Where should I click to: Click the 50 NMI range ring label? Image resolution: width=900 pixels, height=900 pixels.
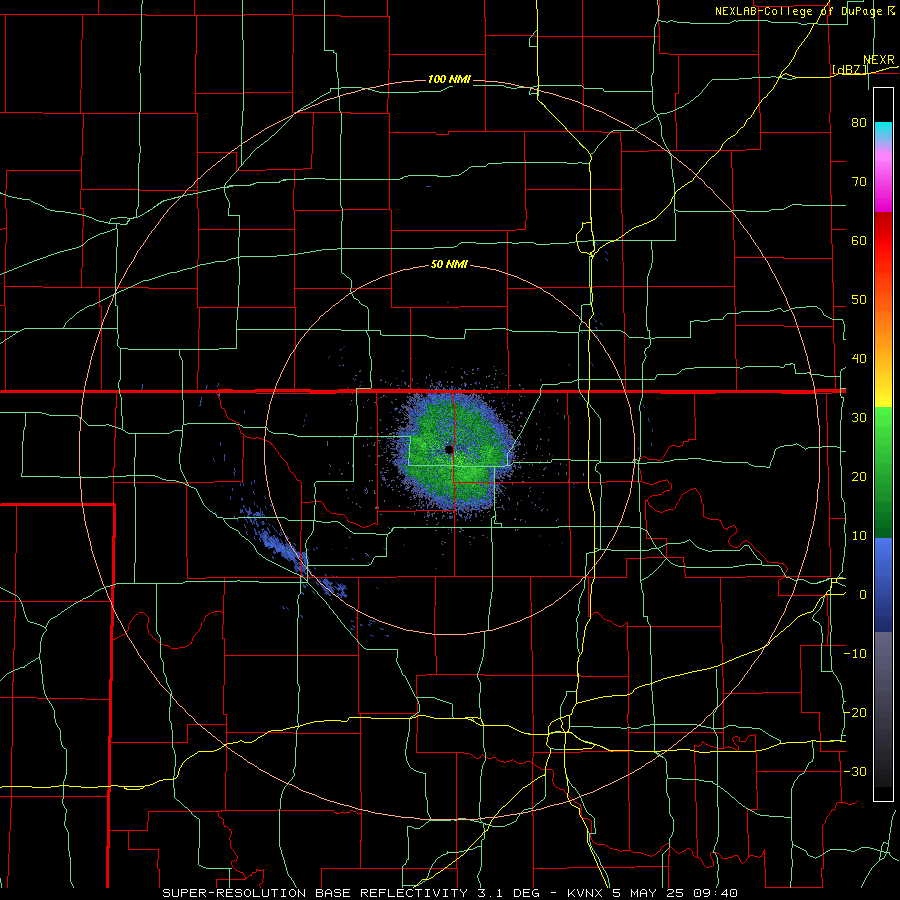(x=449, y=265)
